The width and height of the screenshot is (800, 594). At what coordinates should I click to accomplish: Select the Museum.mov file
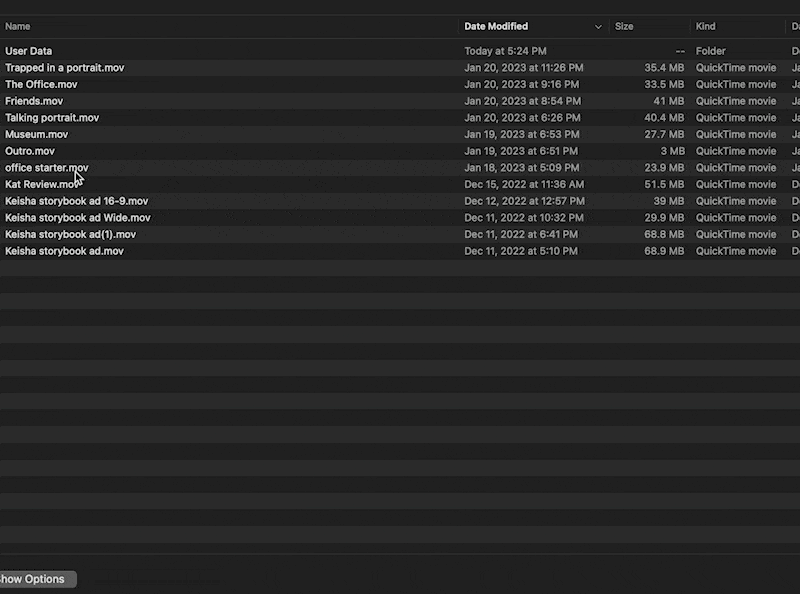pos(37,135)
